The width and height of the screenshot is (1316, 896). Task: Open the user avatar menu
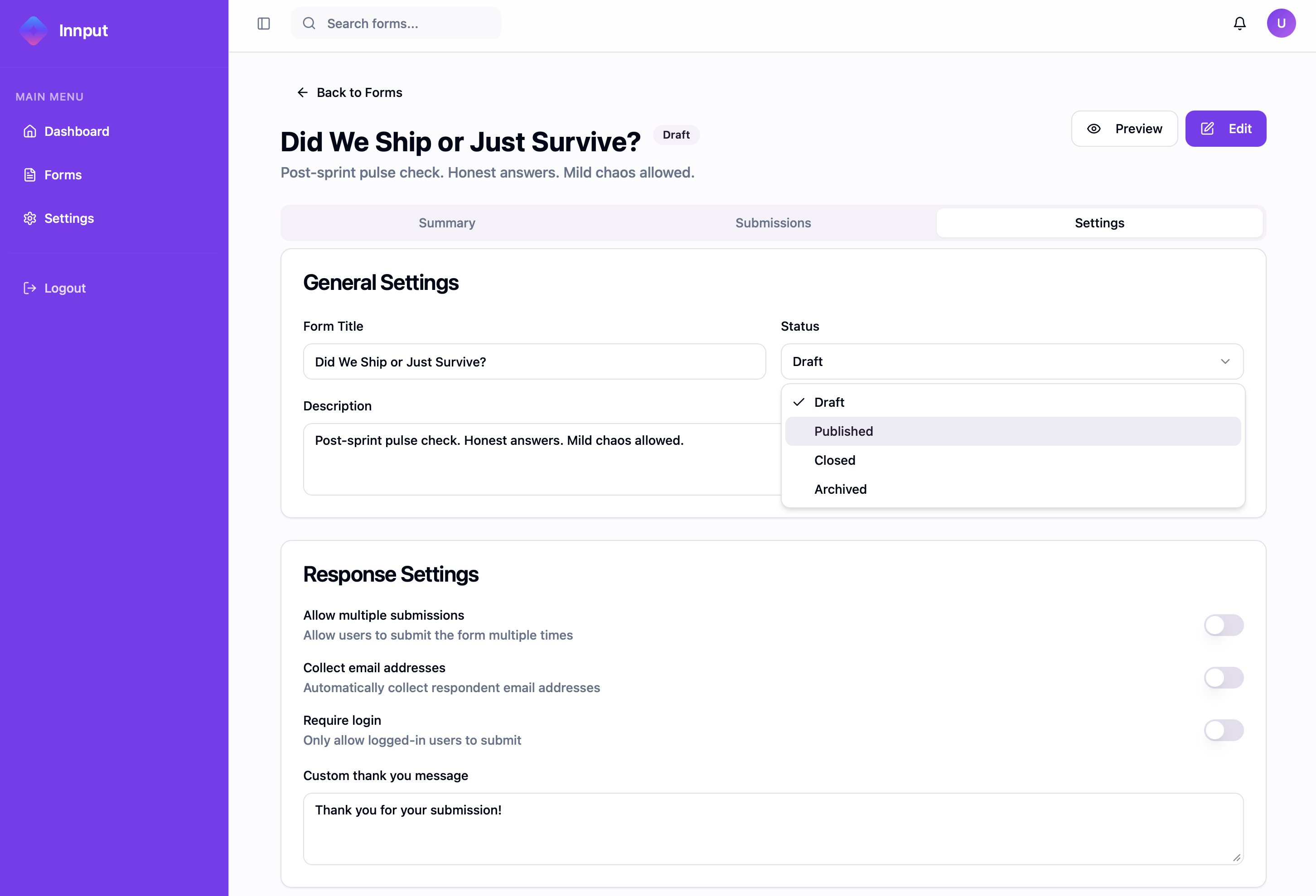[x=1282, y=23]
